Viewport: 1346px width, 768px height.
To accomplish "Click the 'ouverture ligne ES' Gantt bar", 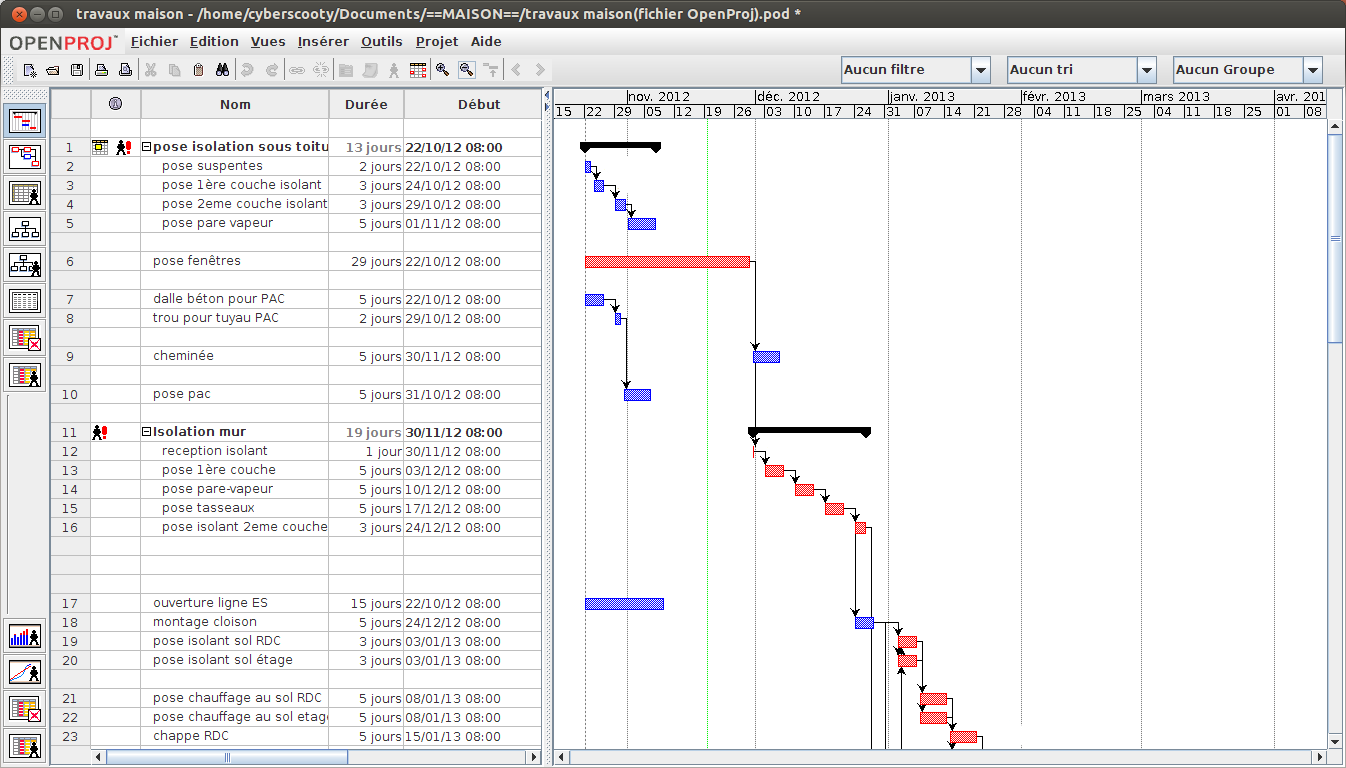I will point(624,604).
